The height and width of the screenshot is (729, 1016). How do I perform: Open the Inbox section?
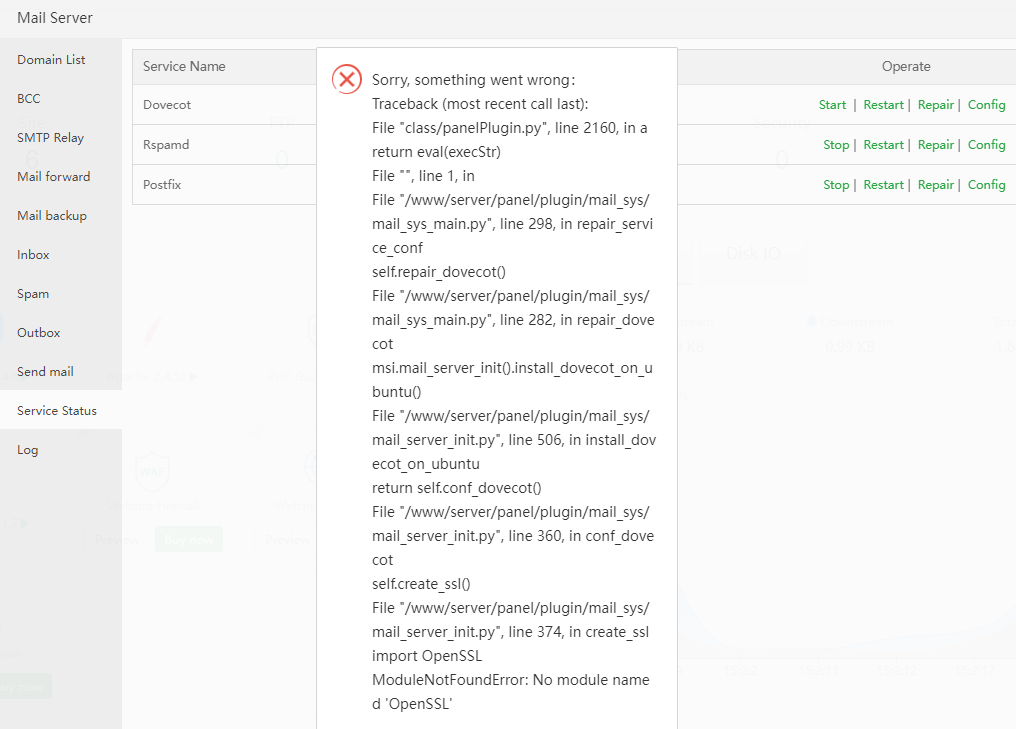click(33, 255)
